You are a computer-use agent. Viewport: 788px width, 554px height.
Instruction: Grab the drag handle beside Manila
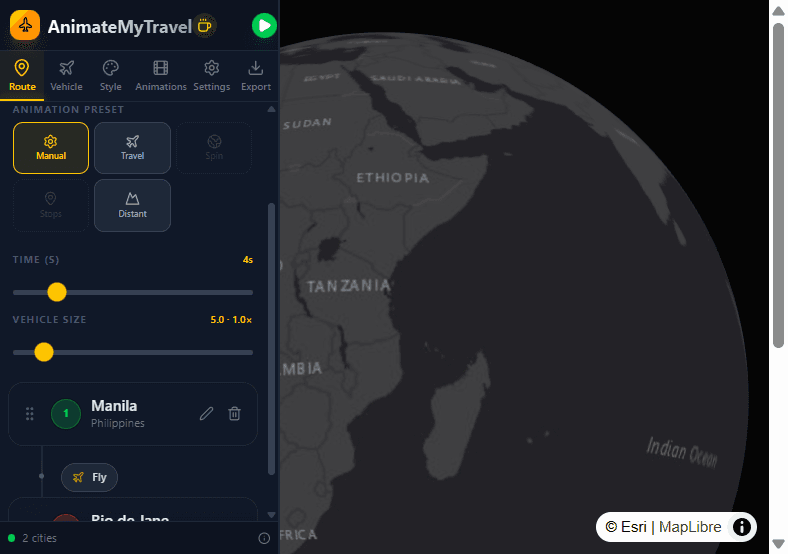30,414
